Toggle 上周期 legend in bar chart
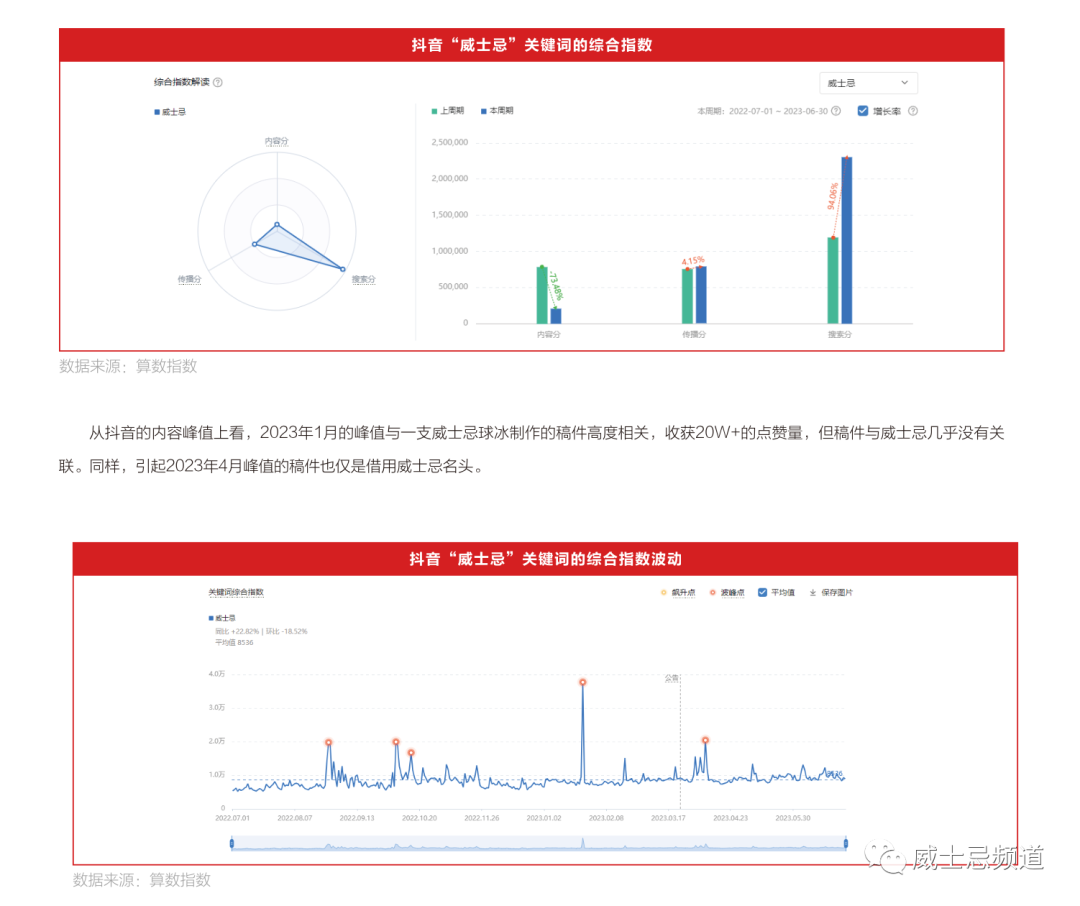Image resolution: width=1080 pixels, height=906 pixels. [x=448, y=111]
